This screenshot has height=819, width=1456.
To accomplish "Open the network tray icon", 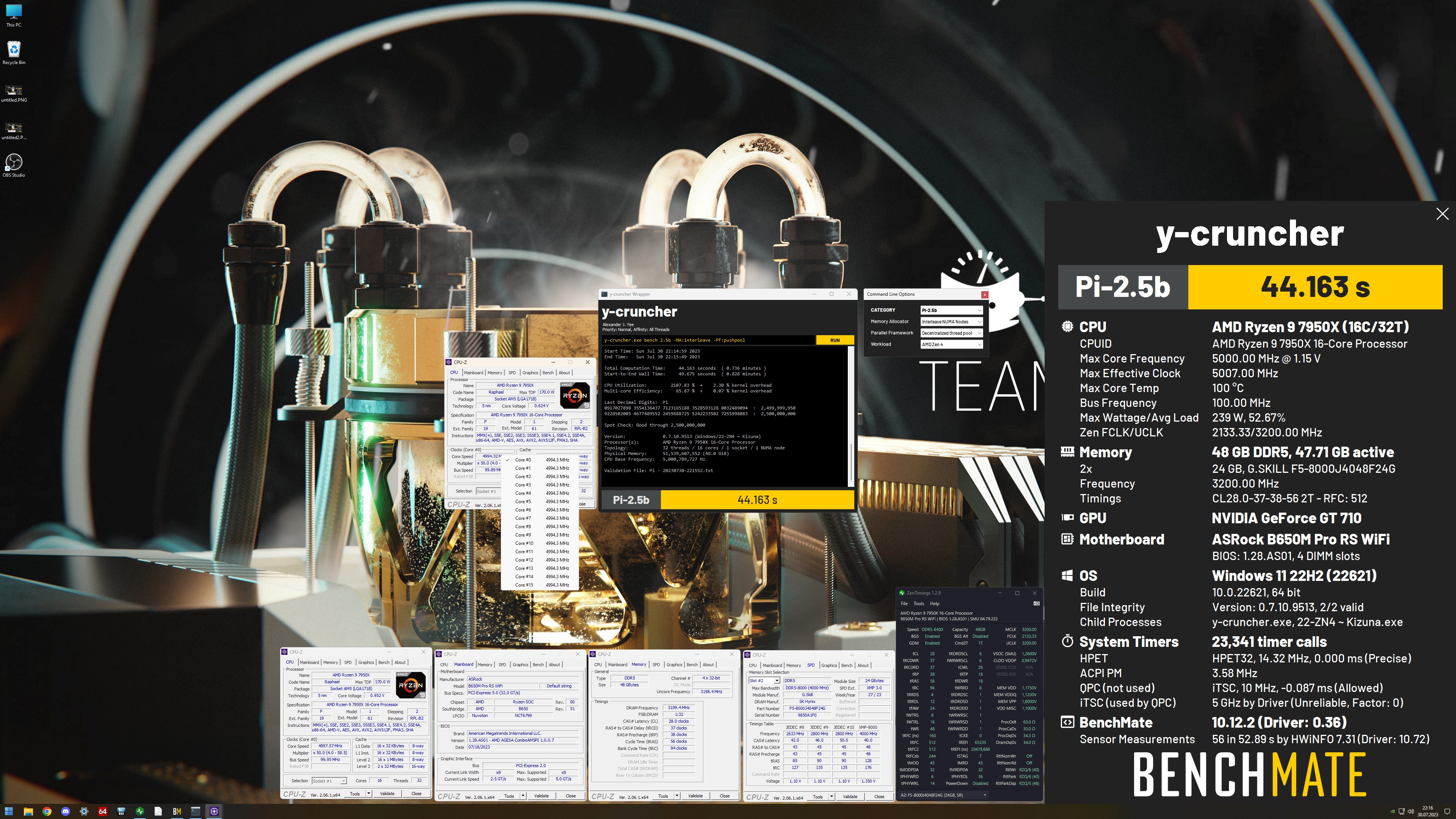I will coord(1402,812).
